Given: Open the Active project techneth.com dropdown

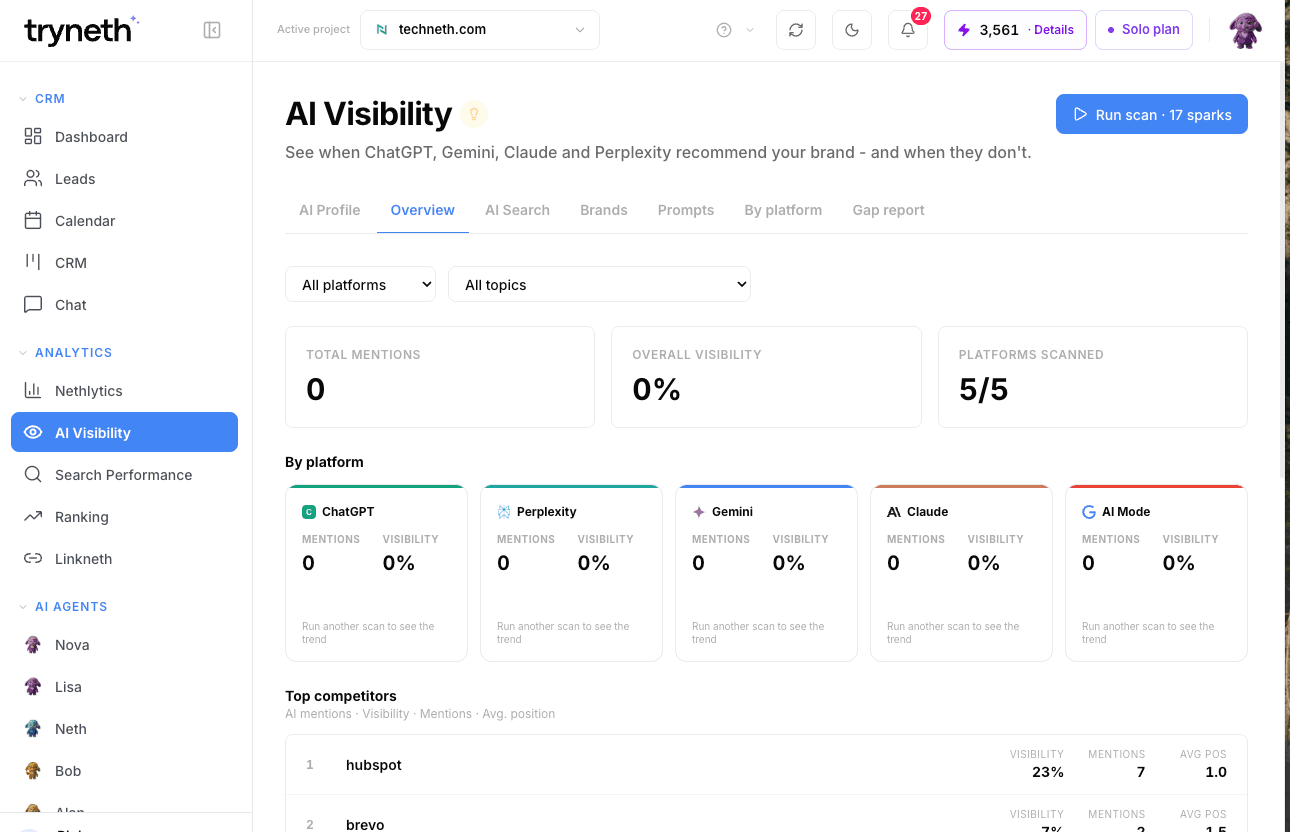Looking at the screenshot, I should [x=480, y=30].
